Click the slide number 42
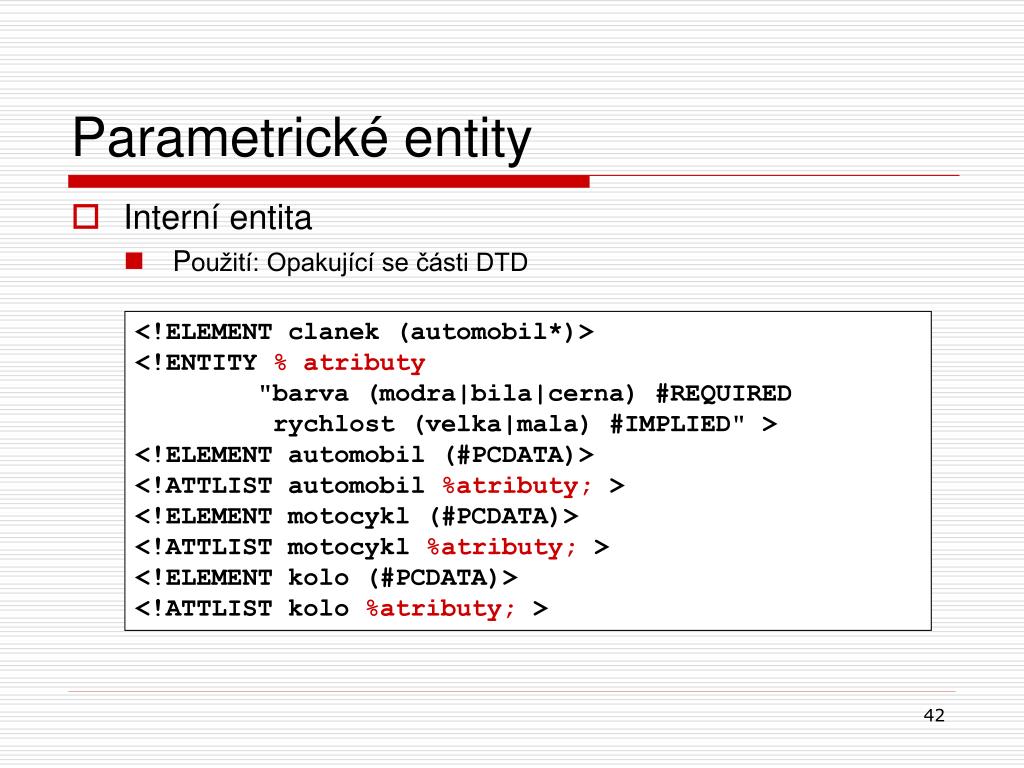This screenshot has width=1024, height=768. tap(934, 715)
